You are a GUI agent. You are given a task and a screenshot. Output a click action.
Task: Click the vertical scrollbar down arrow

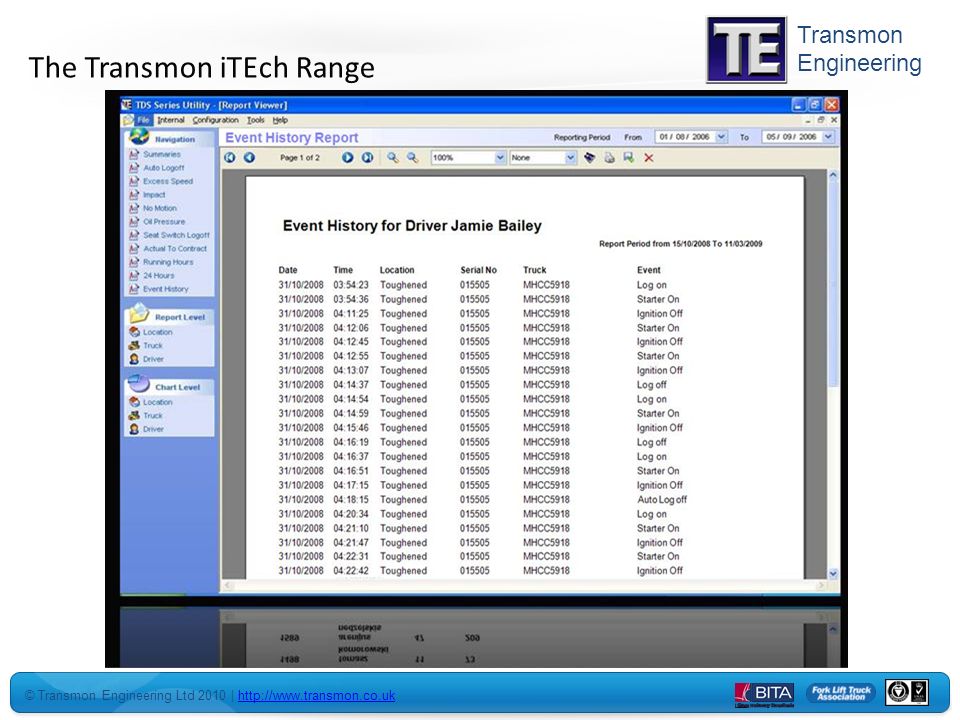tap(833, 574)
